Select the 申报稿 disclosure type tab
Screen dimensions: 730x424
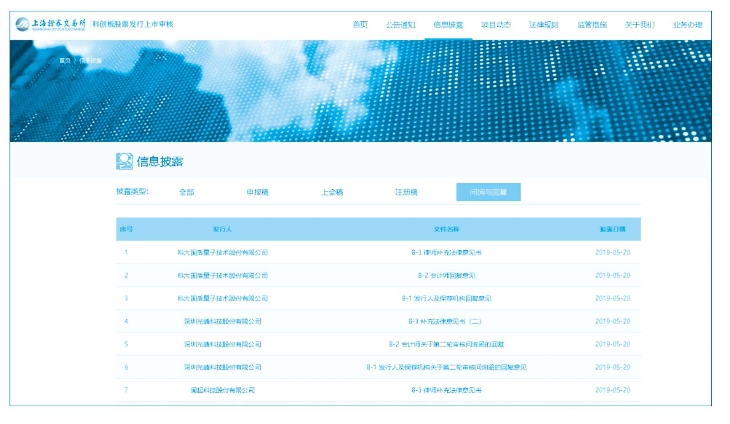(258, 192)
